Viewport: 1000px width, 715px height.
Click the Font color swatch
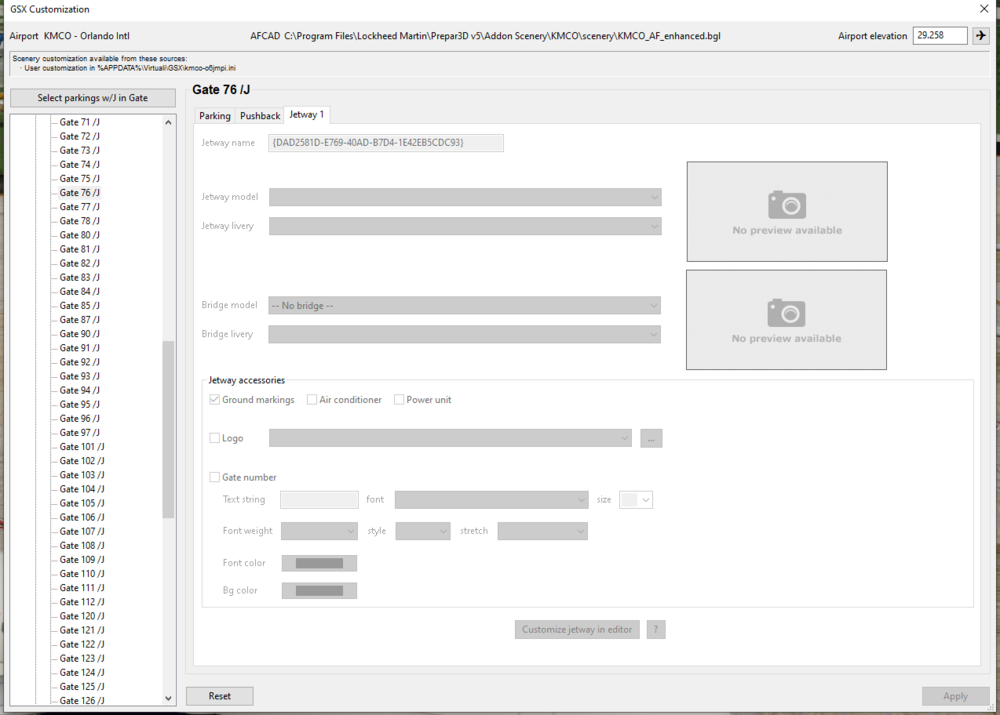point(319,563)
